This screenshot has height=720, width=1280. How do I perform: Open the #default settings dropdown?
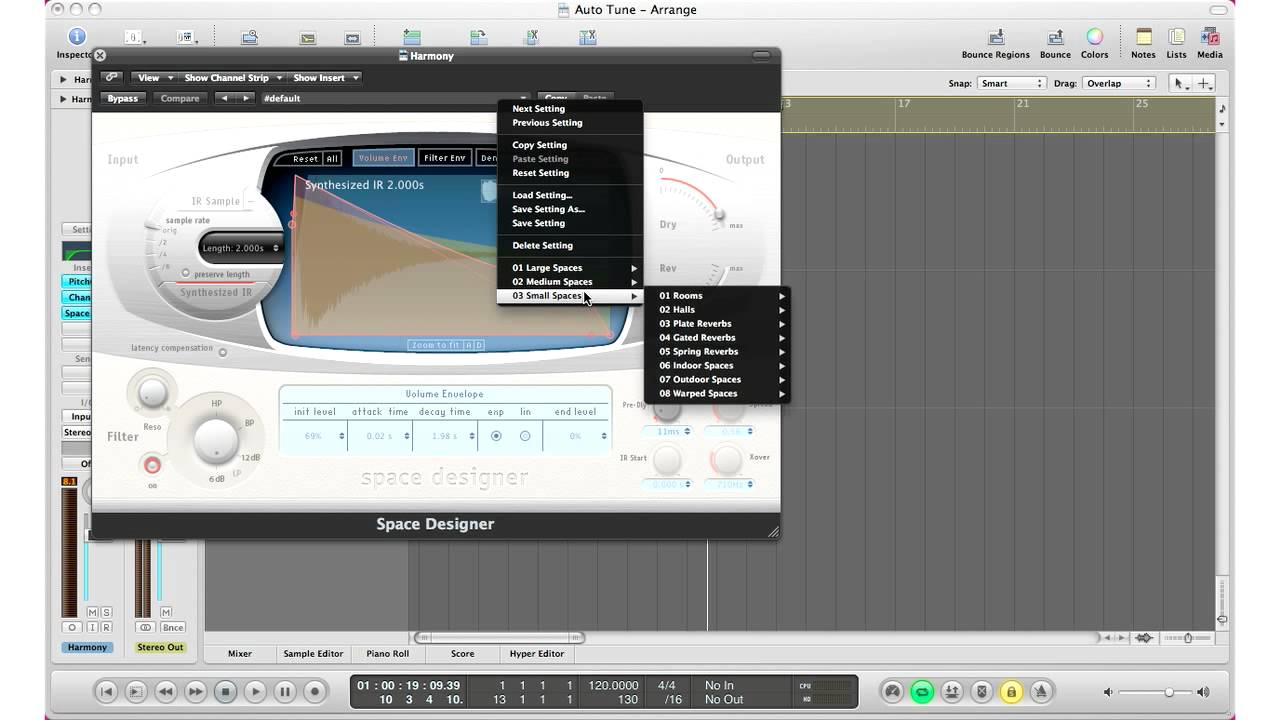395,98
